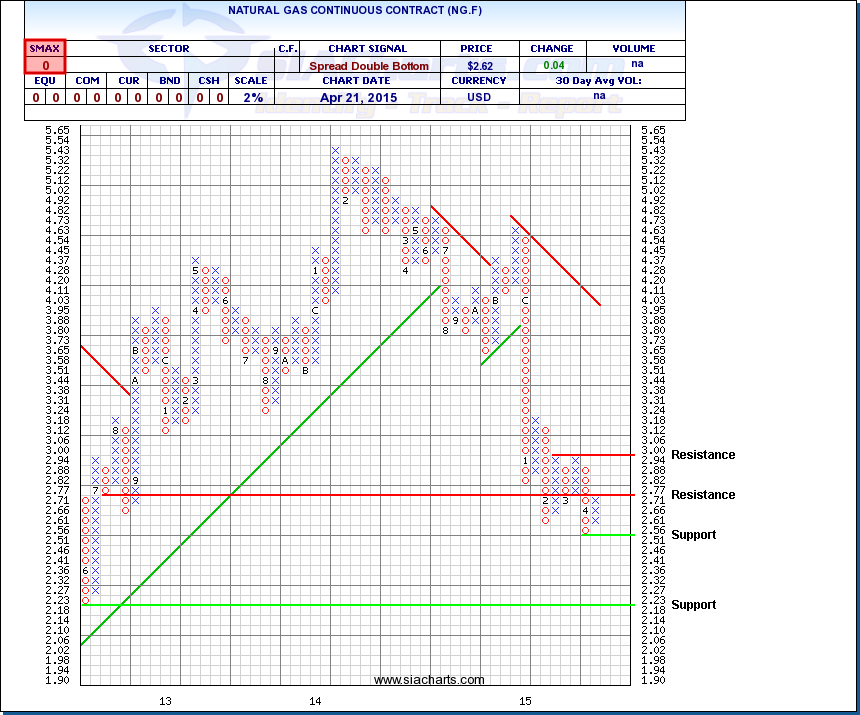This screenshot has width=860, height=715.
Task: Click the year 15 axis label
Action: 525,700
